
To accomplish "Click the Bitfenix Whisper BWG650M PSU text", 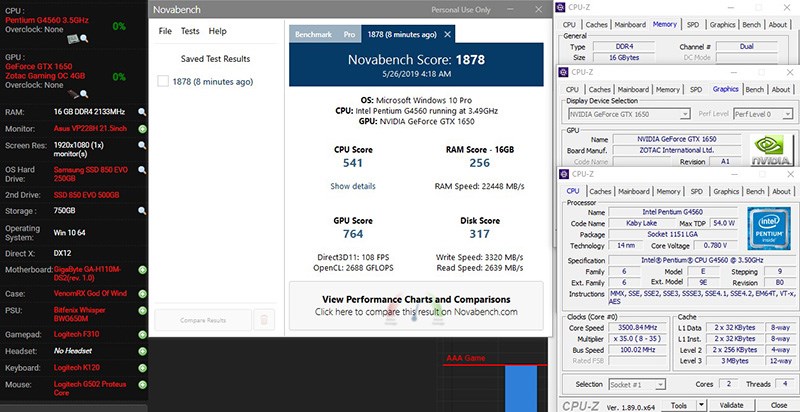I will point(80,314).
